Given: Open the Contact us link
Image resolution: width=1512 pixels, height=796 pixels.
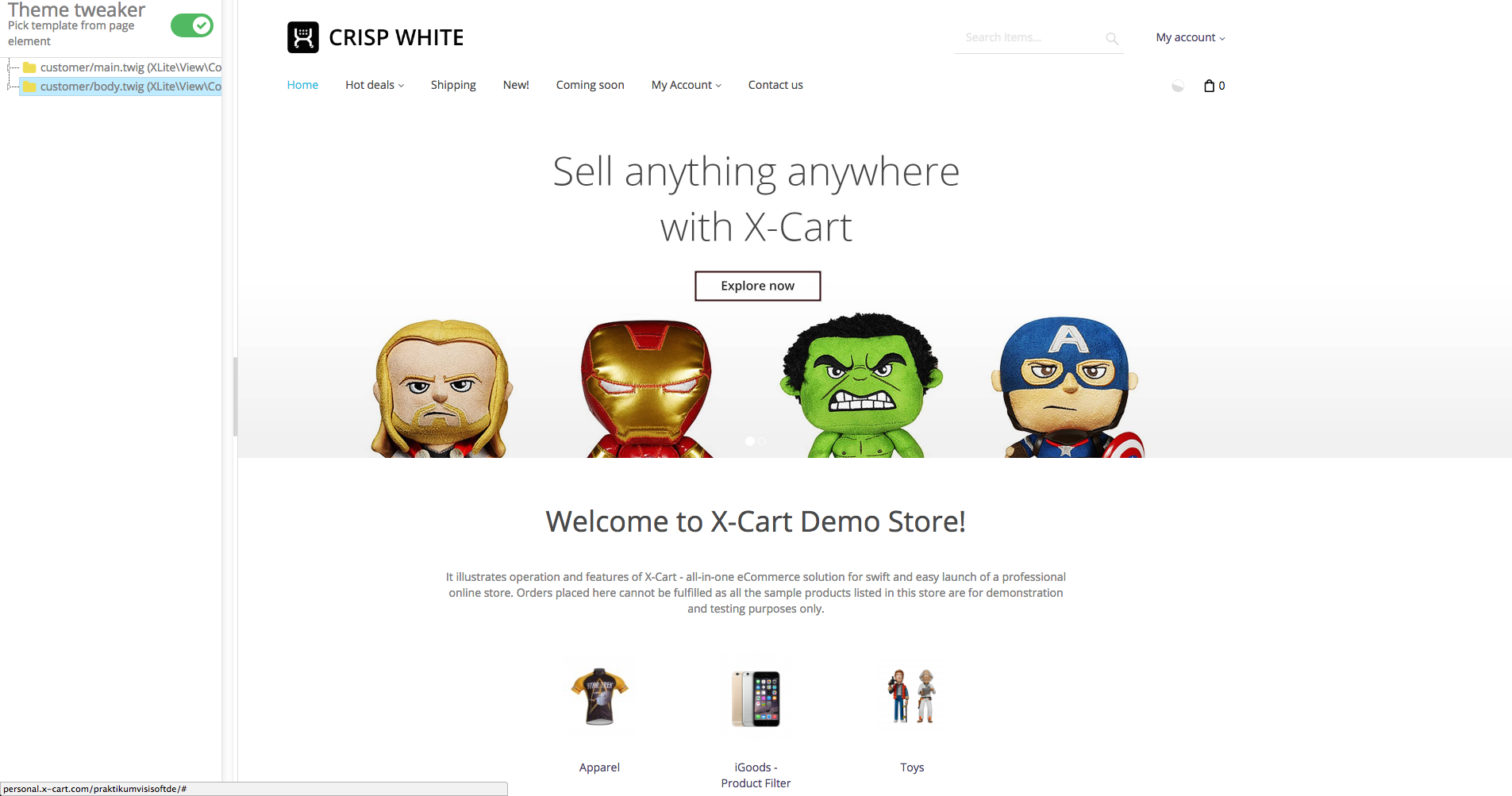Looking at the screenshot, I should click(775, 85).
